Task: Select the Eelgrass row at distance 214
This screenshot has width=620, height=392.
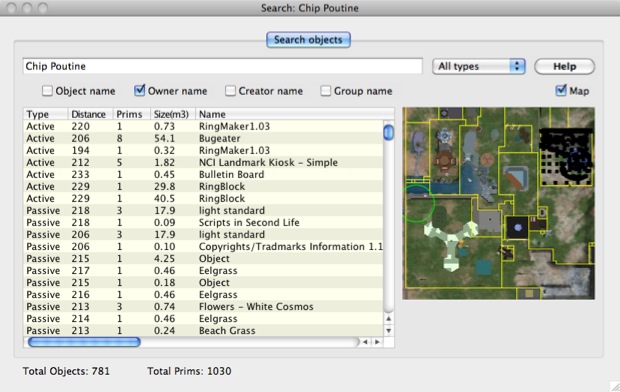Action: pos(203,319)
